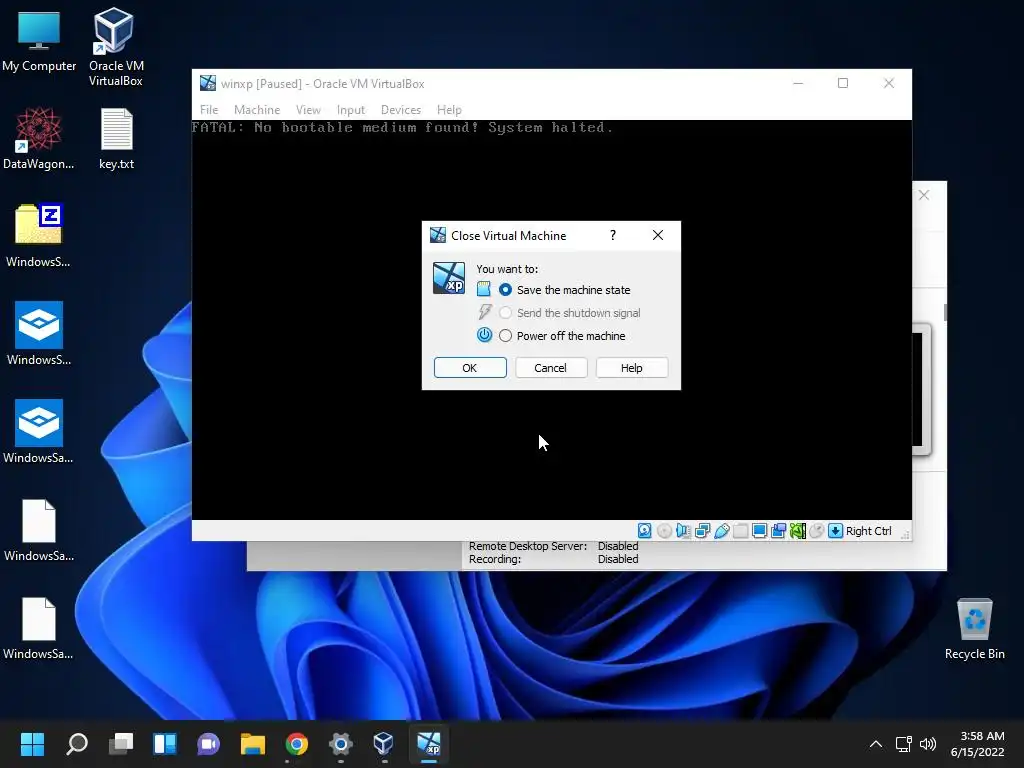This screenshot has height=768, width=1024.
Task: Open the Windows Start menu
Action: pos(32,744)
